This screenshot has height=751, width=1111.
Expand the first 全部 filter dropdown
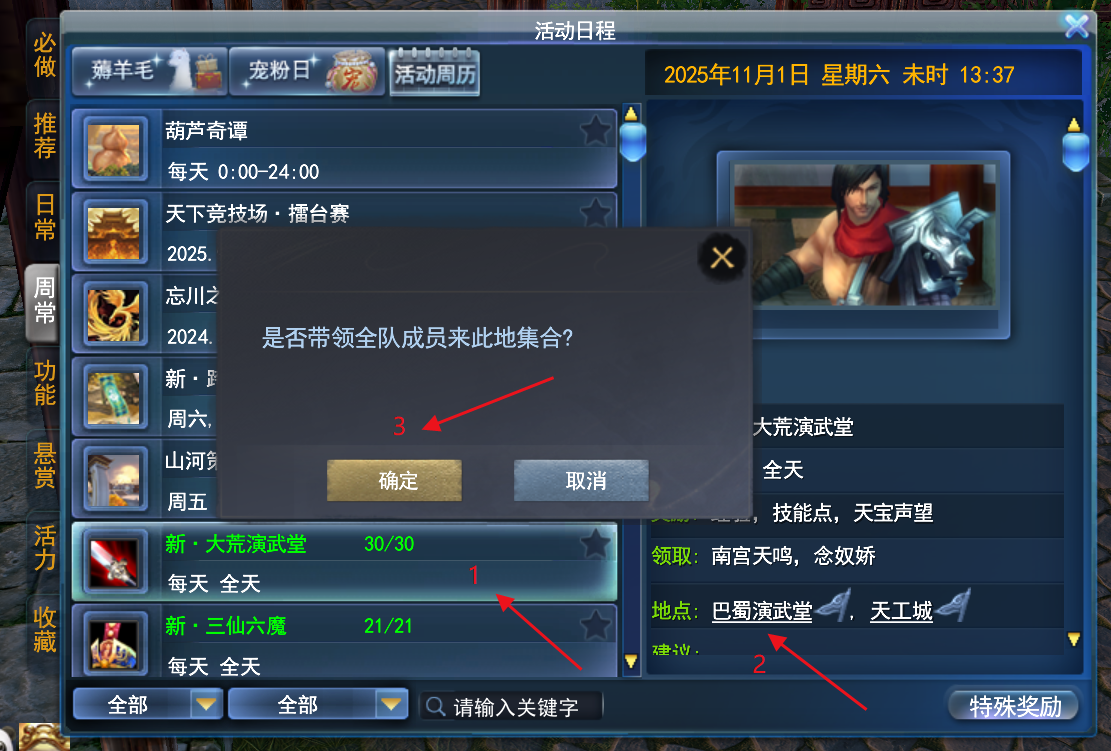[205, 704]
